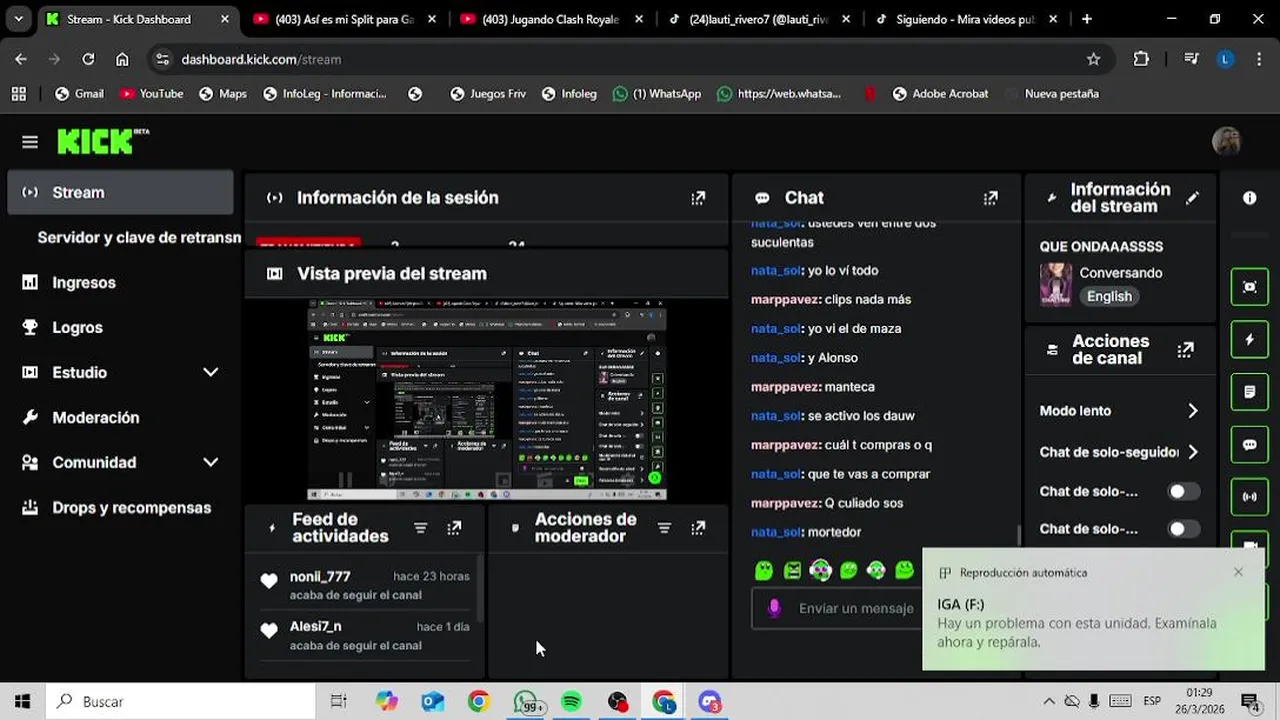Close the Reproducción automática notification
Screen dimensions: 1280x720
pos(1238,572)
